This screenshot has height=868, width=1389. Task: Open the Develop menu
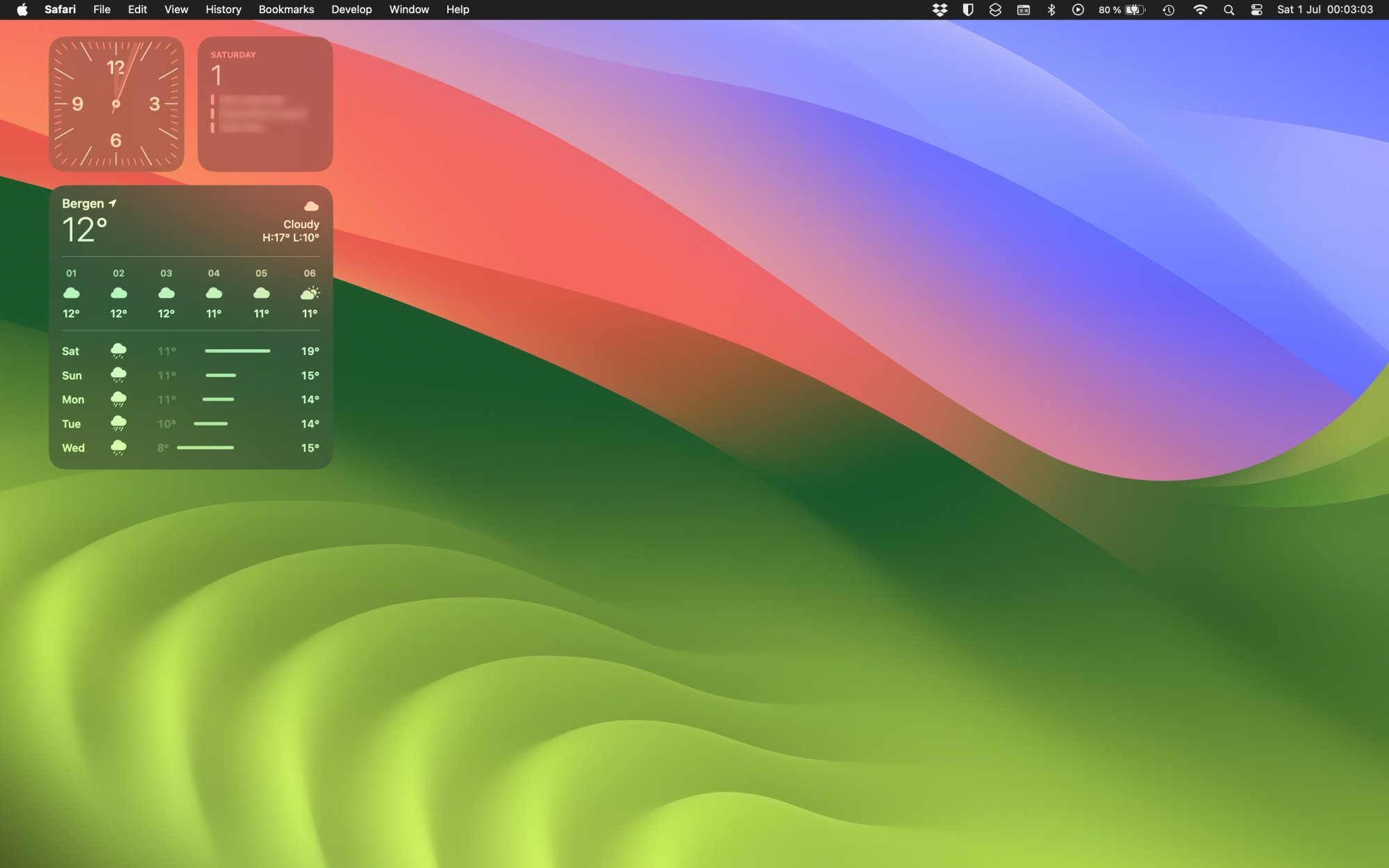pyautogui.click(x=351, y=10)
